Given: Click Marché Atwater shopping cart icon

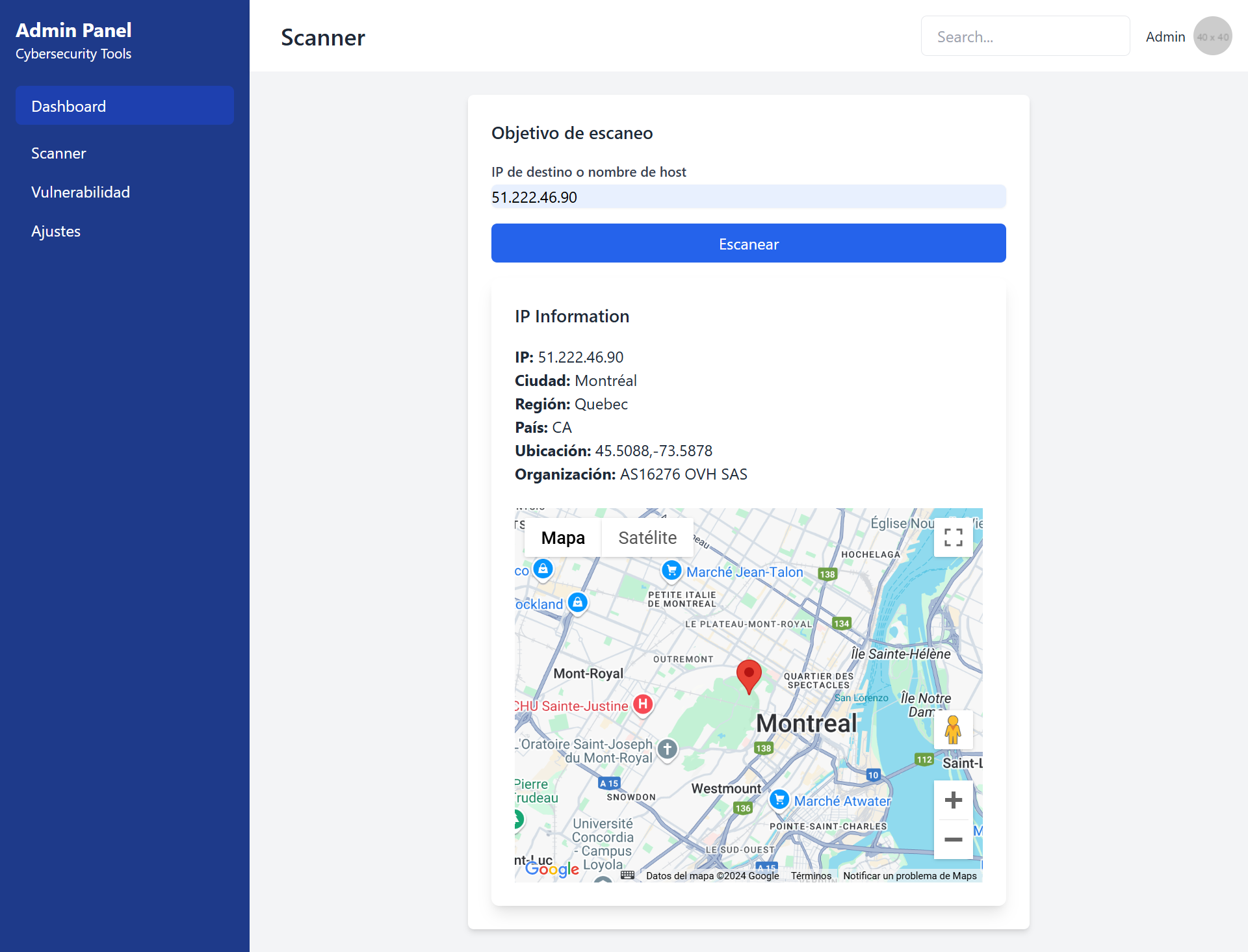Looking at the screenshot, I should 779,799.
